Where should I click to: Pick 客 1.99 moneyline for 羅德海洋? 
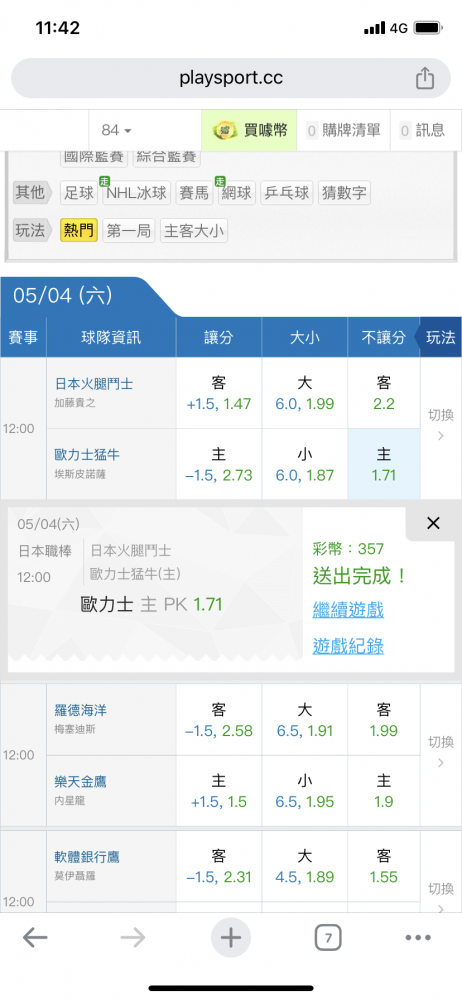coord(384,719)
